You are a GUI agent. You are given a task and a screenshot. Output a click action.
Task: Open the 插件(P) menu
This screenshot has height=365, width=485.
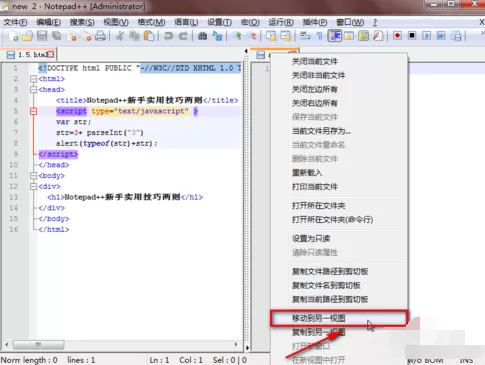point(315,22)
